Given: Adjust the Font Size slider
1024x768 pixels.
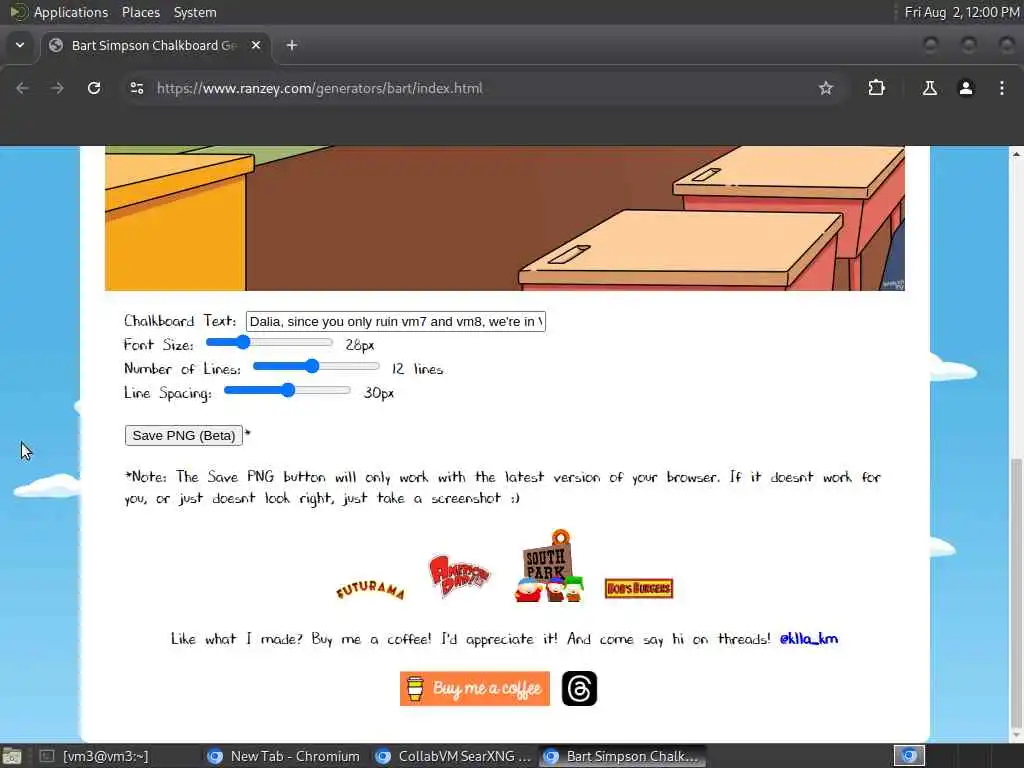Looking at the screenshot, I should 269,342.
